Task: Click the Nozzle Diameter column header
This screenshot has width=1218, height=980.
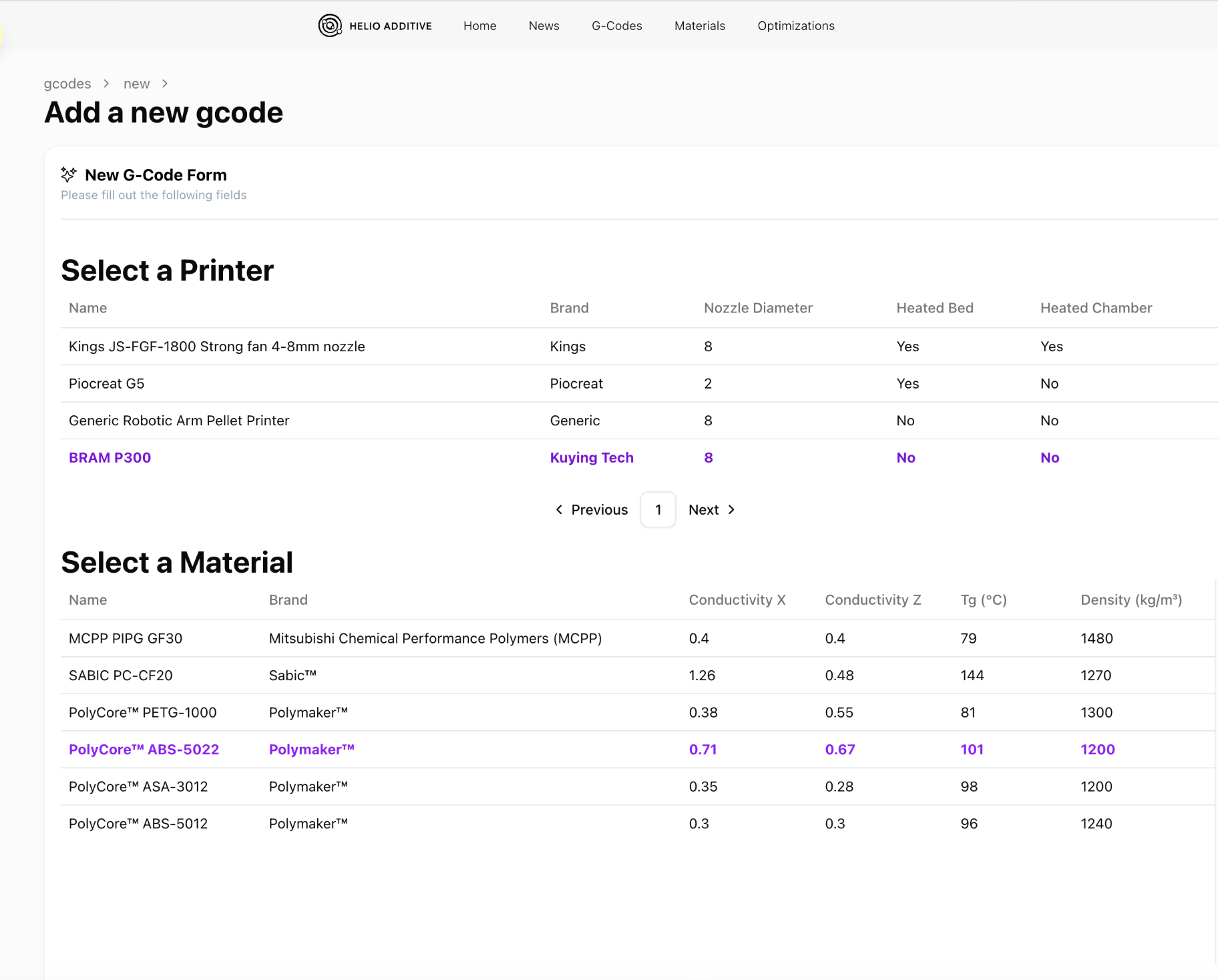Action: click(758, 308)
